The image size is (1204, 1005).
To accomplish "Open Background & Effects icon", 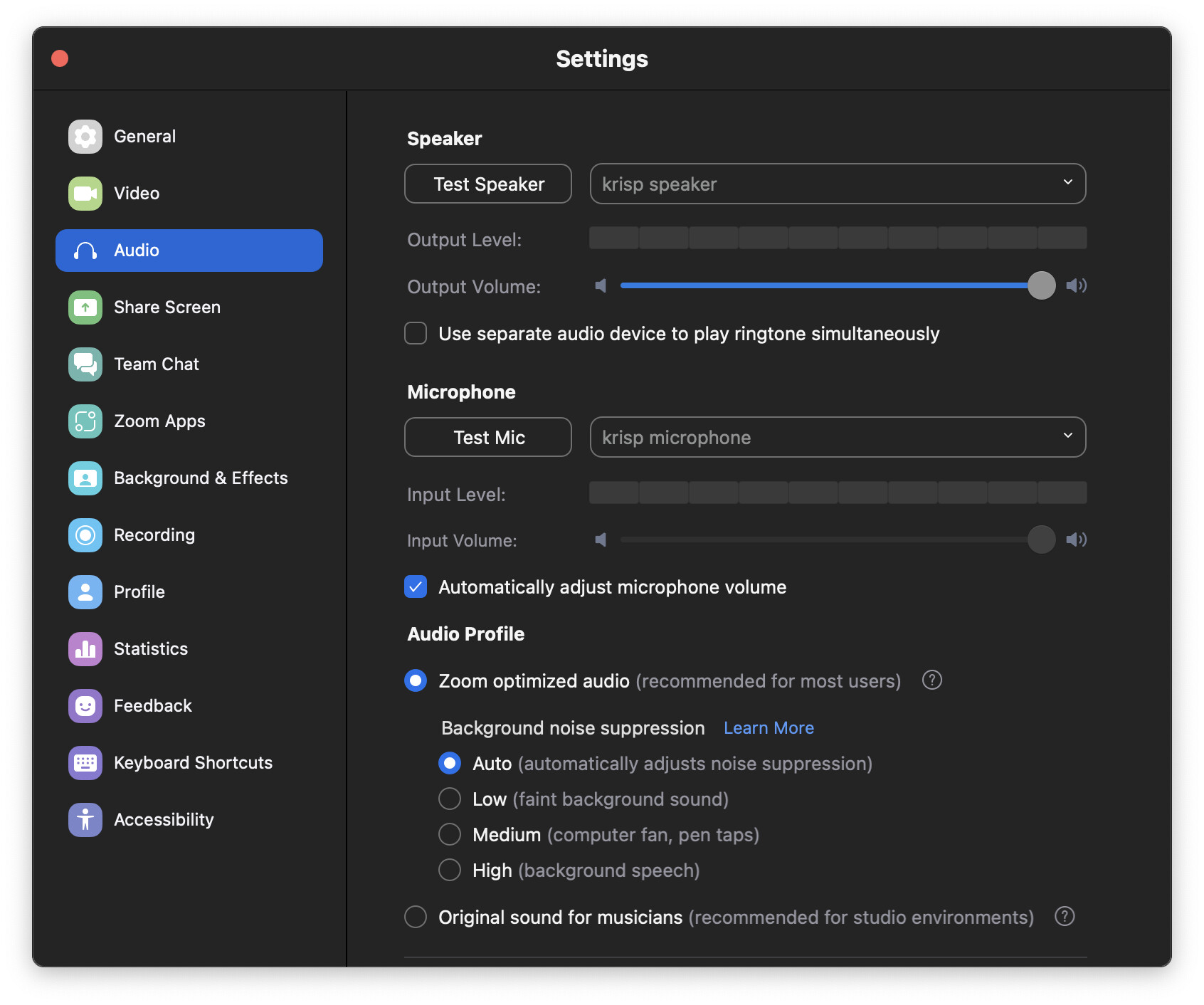I will click(x=85, y=478).
